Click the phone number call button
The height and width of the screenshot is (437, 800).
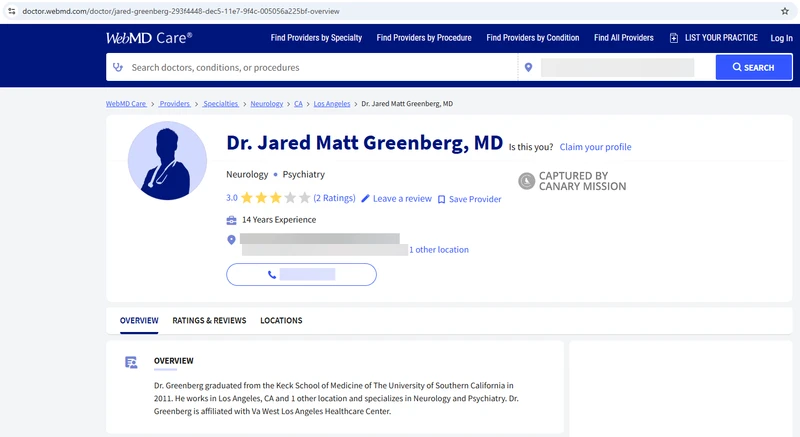302,274
